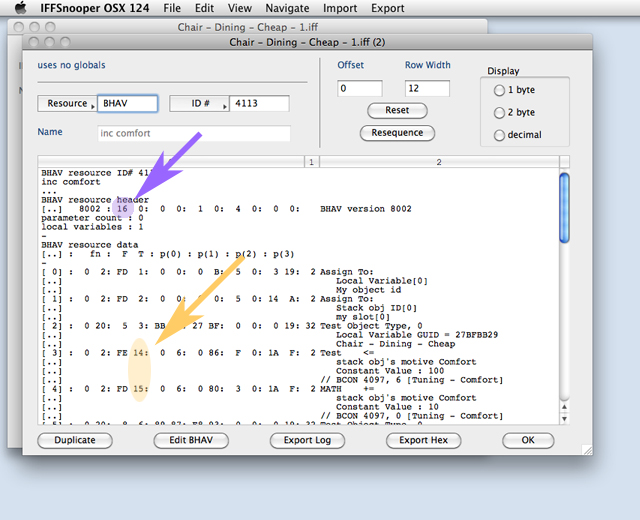
Task: Click the 'Stack obj ID[0]' line
Action: click(x=376, y=308)
